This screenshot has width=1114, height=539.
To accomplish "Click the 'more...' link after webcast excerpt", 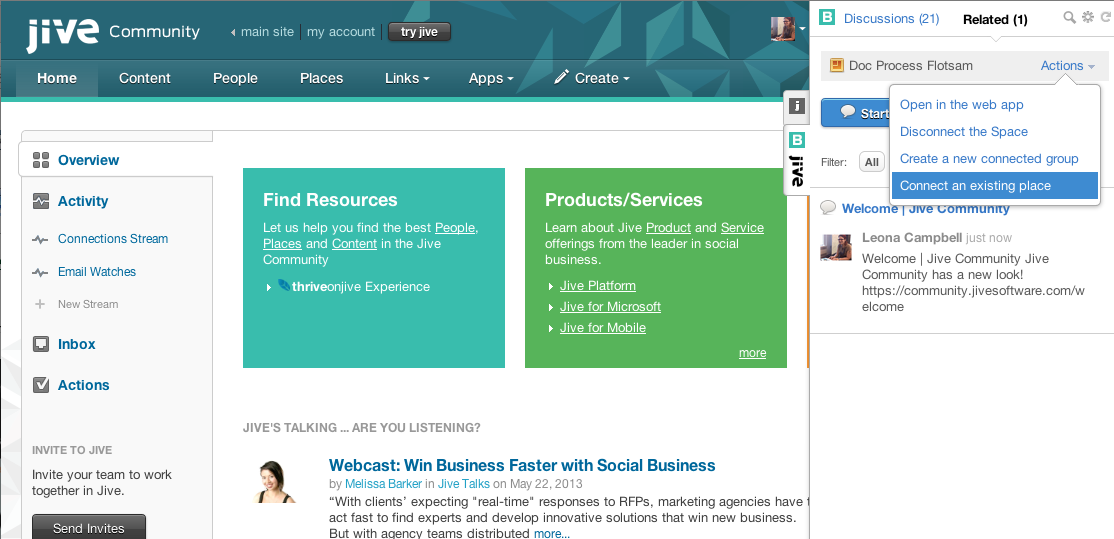I will point(552,533).
